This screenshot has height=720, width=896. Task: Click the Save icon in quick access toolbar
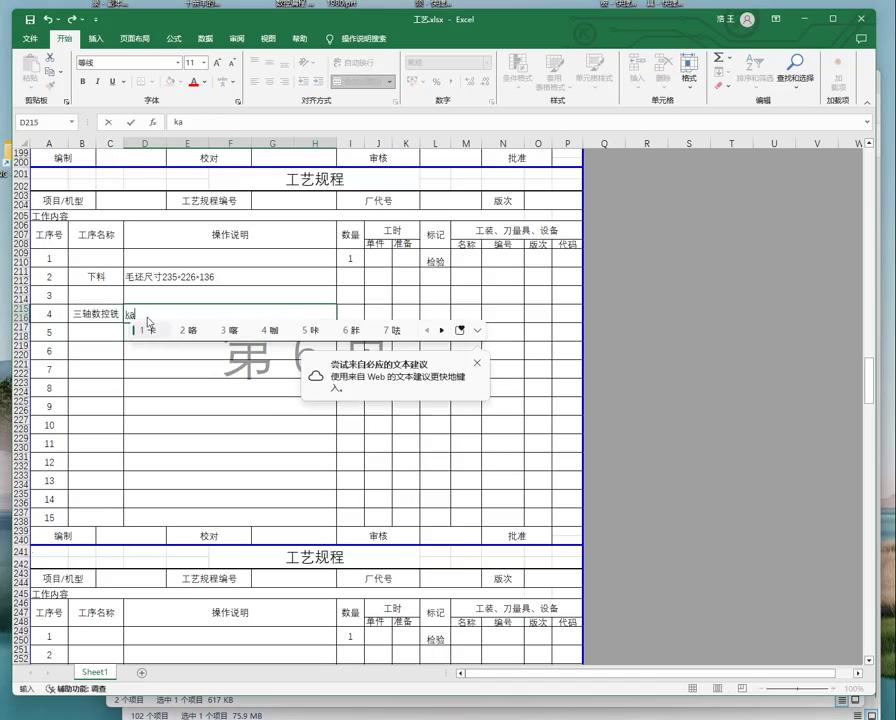point(30,19)
